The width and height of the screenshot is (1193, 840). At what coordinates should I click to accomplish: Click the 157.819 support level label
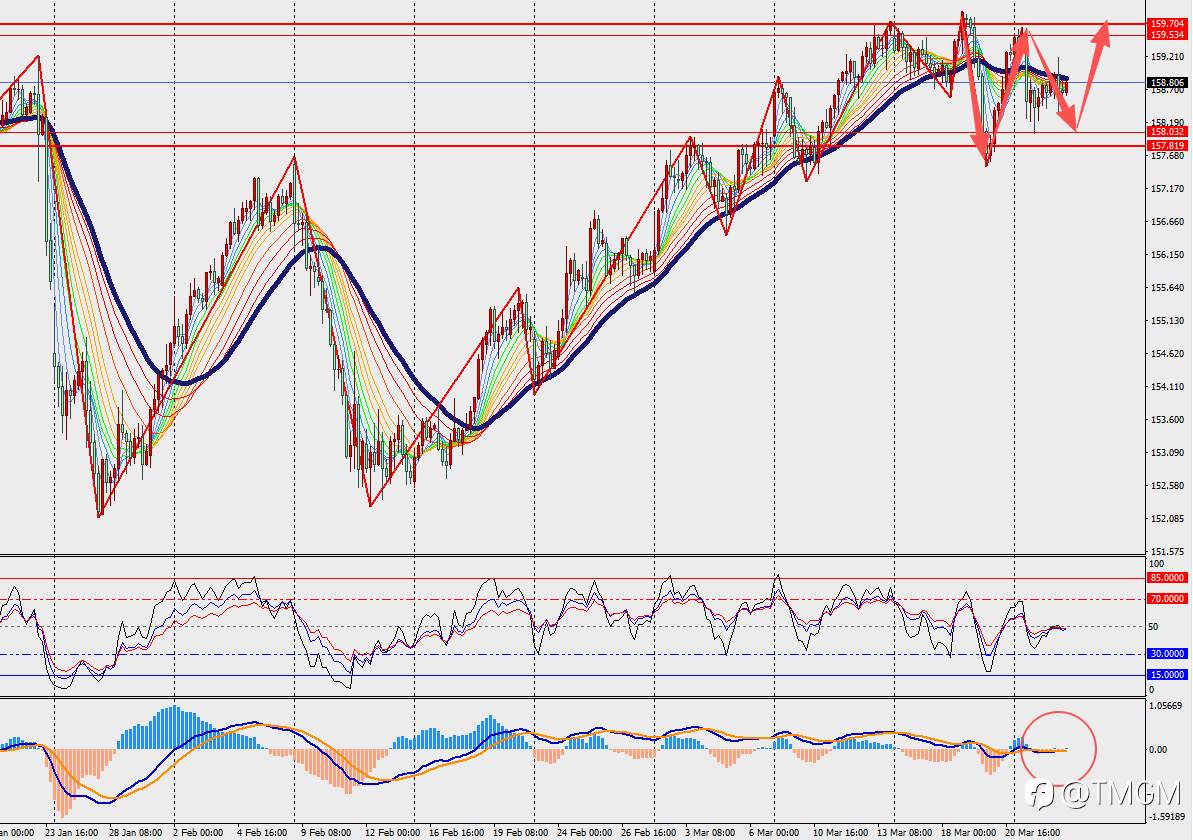1167,145
